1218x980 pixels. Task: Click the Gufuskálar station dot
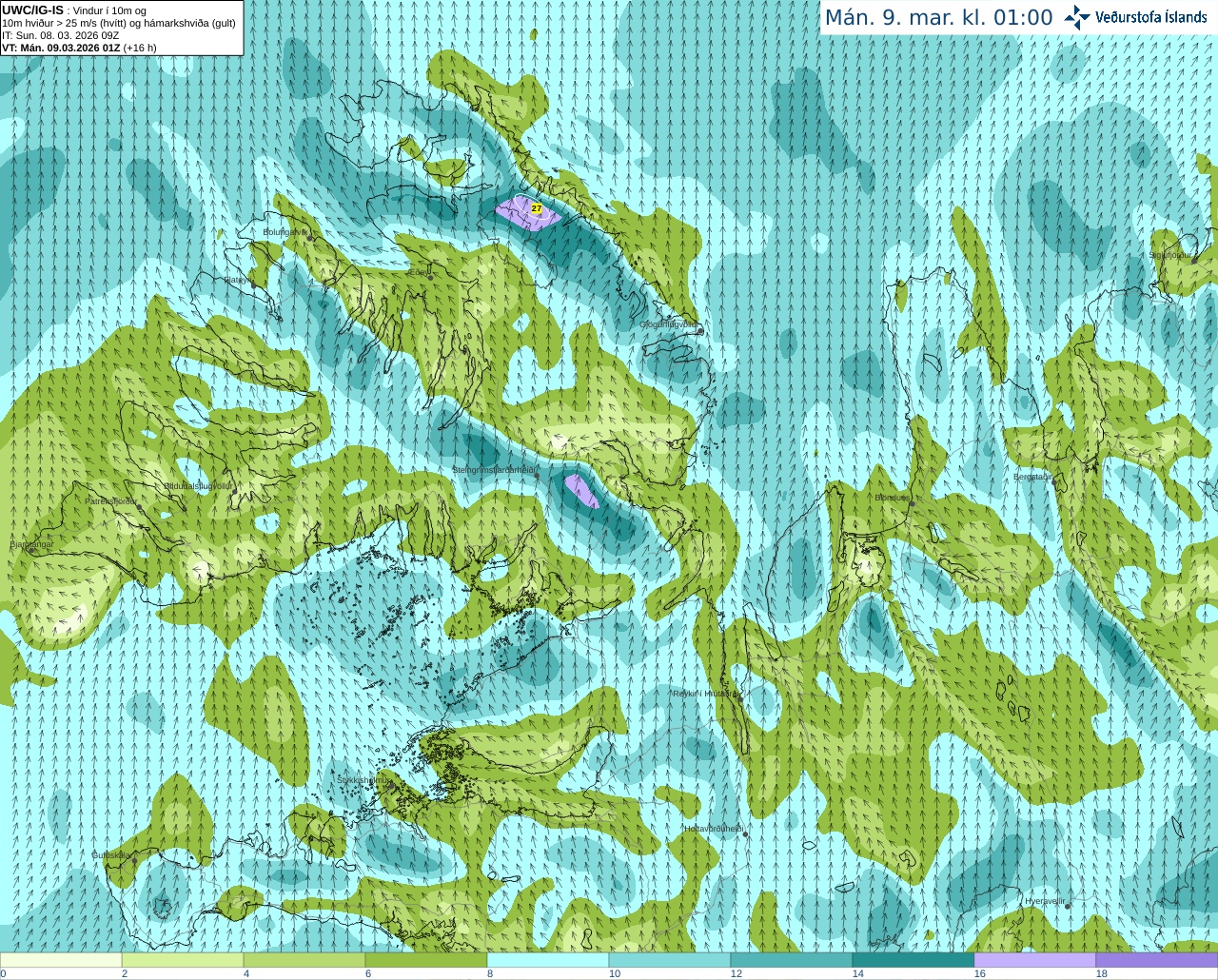click(x=134, y=860)
